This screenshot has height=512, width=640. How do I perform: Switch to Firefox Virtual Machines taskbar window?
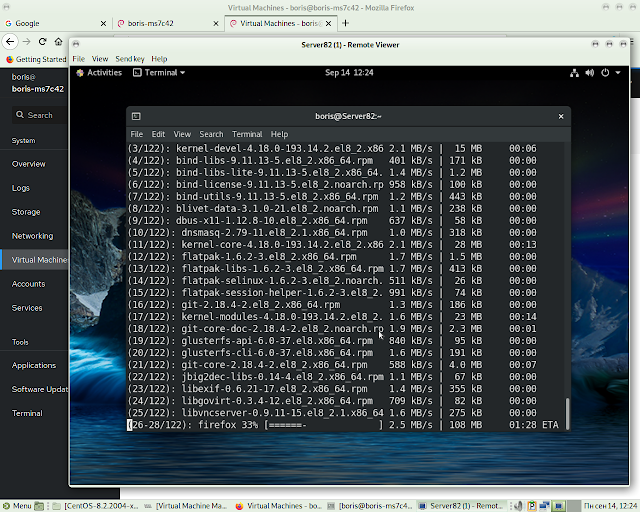click(278, 506)
